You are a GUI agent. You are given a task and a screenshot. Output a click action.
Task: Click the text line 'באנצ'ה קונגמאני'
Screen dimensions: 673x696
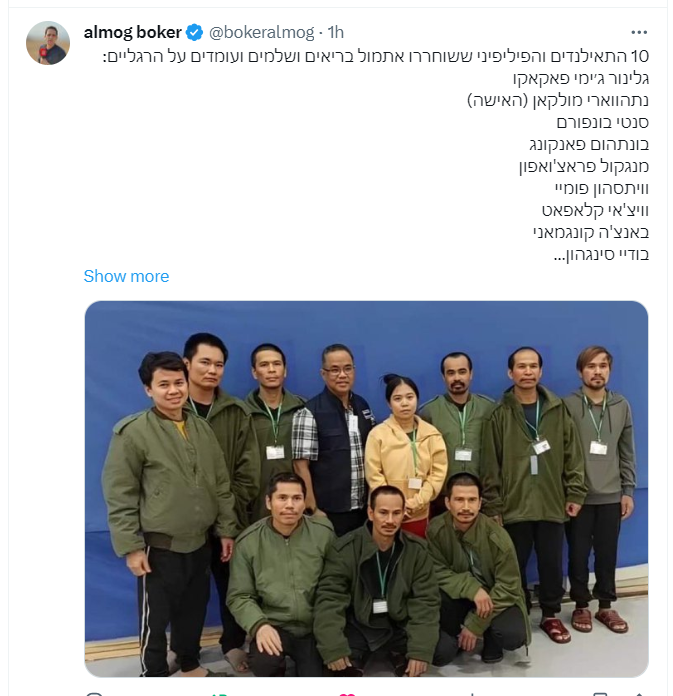[591, 233]
